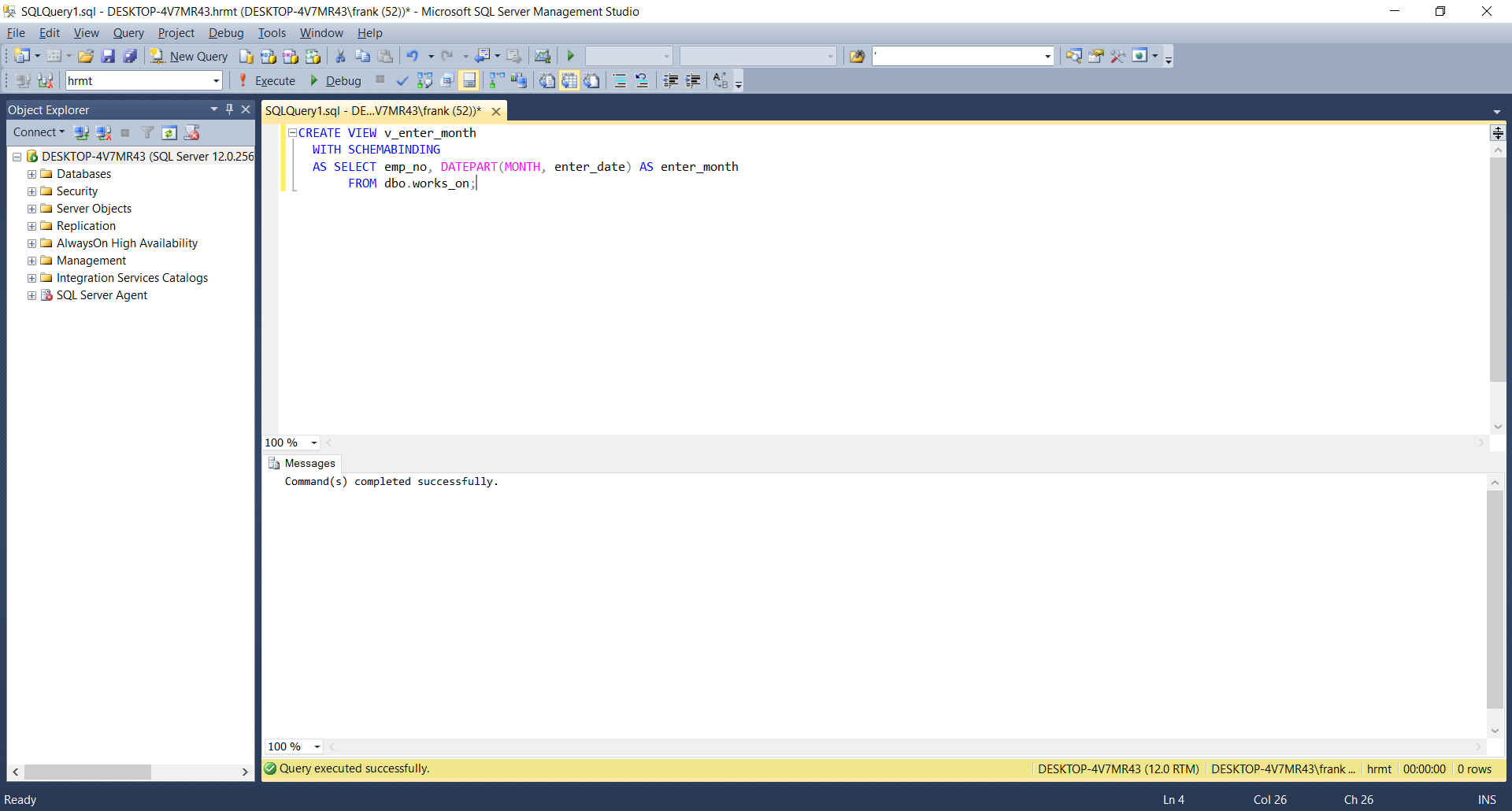Viewport: 1512px width, 811px height.
Task: Click the IntelliSense Enabled icon
Action: click(x=469, y=80)
